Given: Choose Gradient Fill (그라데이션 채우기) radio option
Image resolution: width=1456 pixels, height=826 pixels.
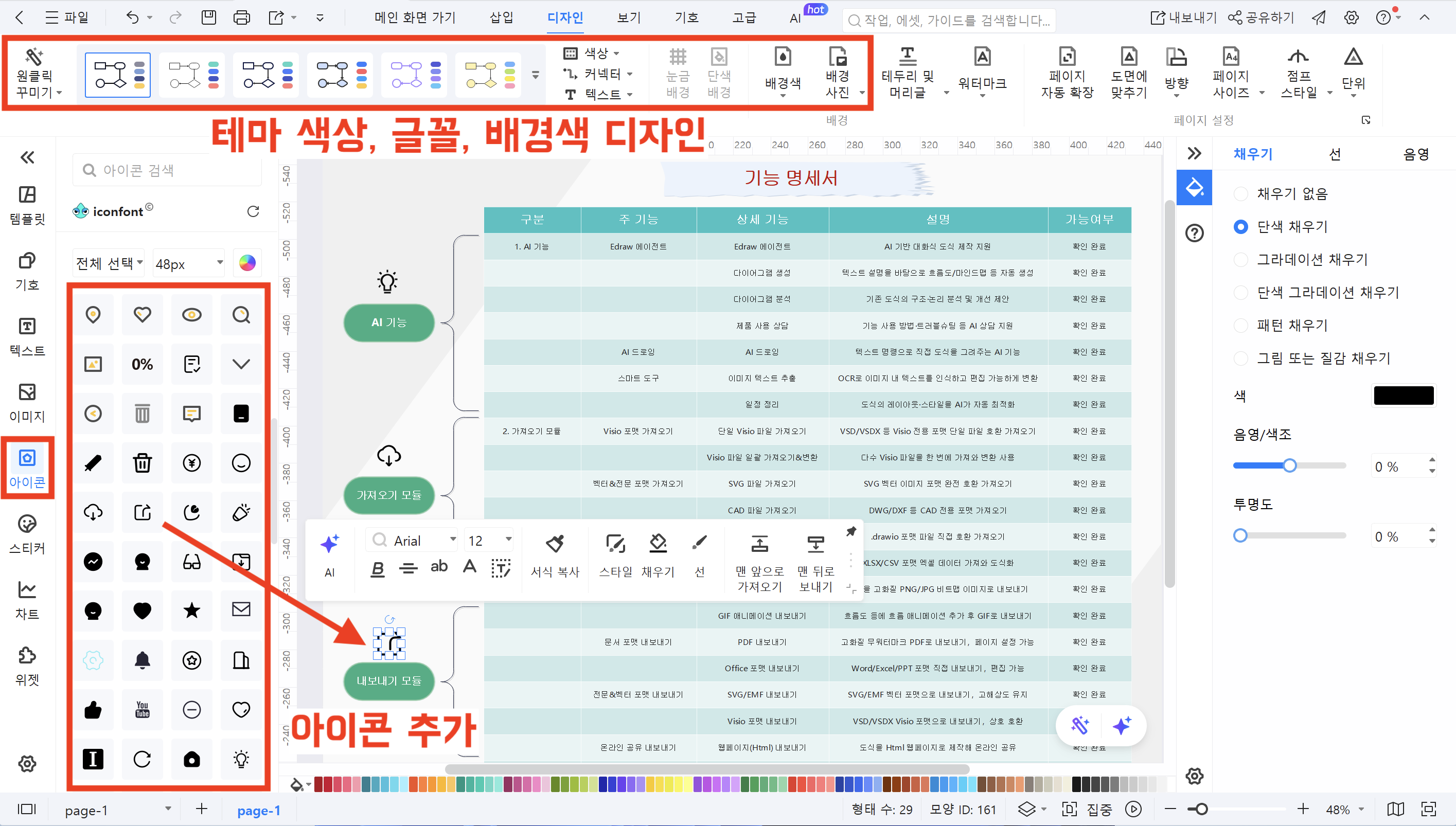Looking at the screenshot, I should [x=1241, y=260].
